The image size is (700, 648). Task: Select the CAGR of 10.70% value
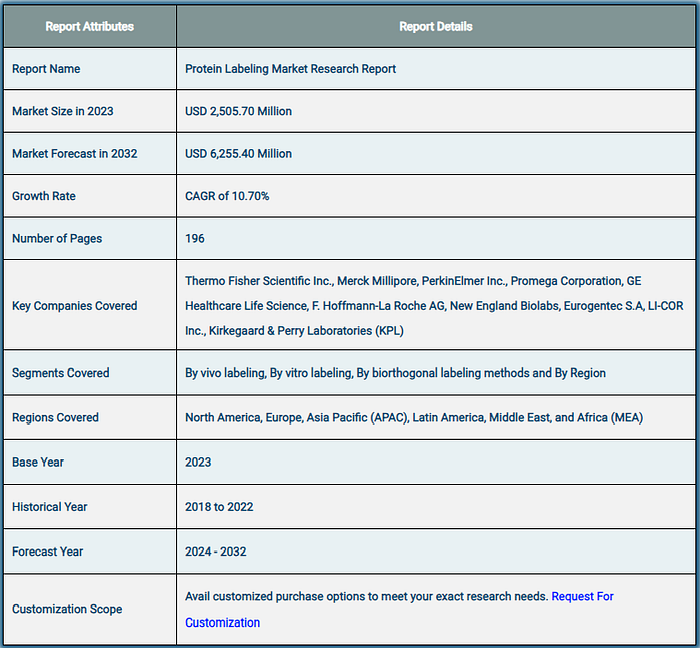227,196
